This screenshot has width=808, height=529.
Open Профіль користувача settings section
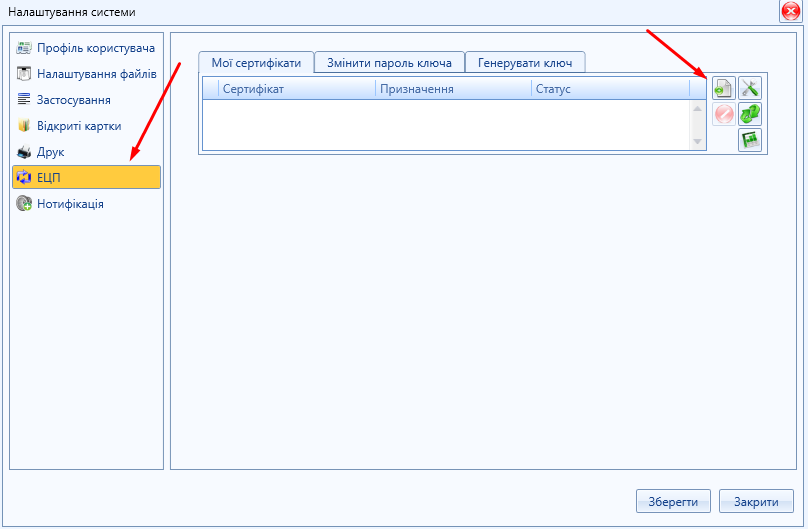86,48
